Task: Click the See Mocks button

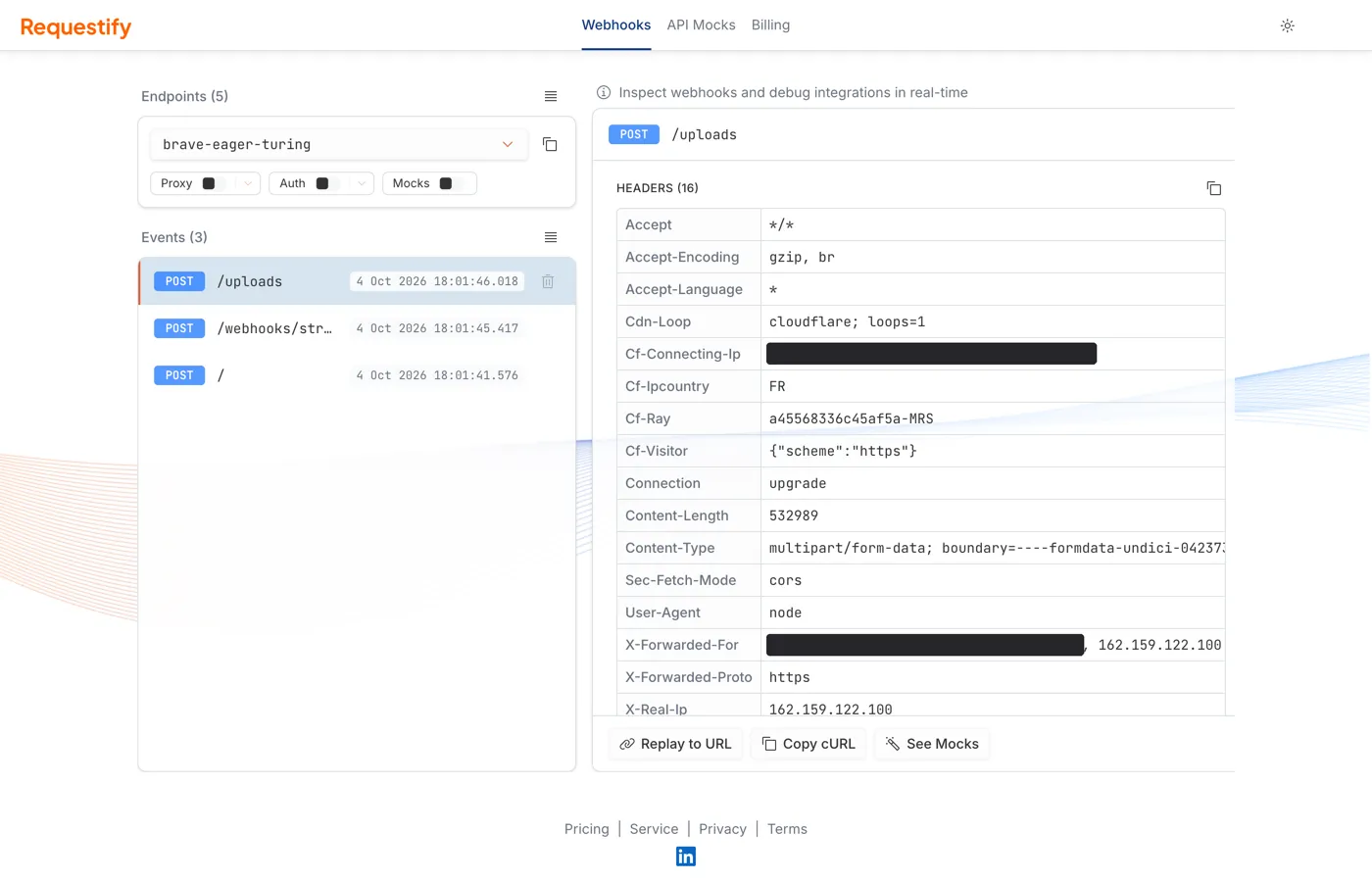Action: click(932, 744)
